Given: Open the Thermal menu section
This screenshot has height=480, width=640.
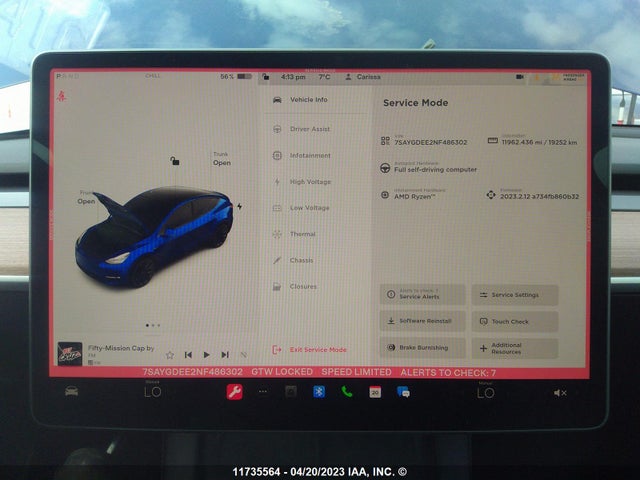Looking at the screenshot, I should [302, 234].
